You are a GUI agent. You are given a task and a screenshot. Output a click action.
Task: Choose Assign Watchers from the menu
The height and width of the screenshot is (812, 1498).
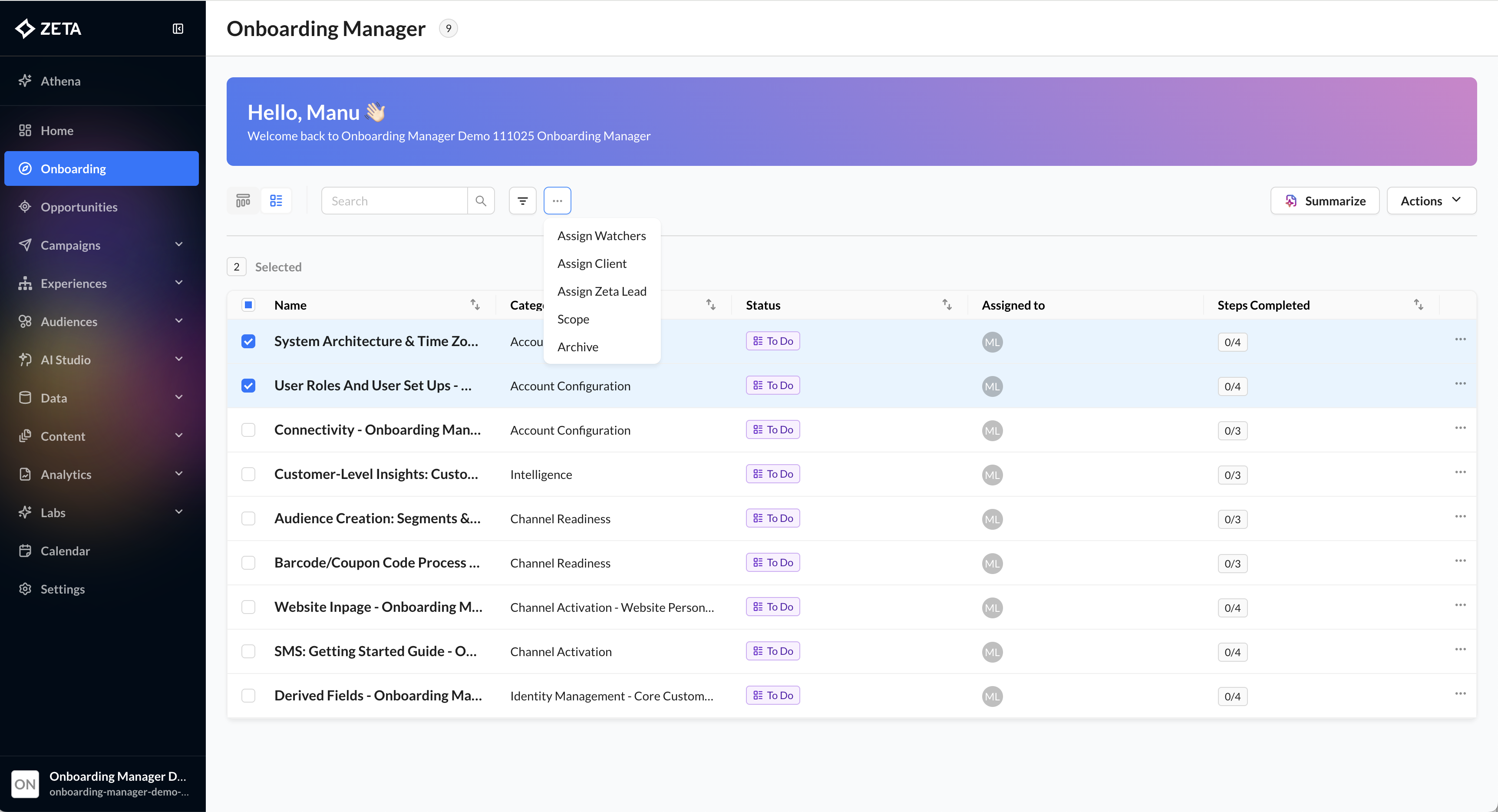(x=601, y=236)
